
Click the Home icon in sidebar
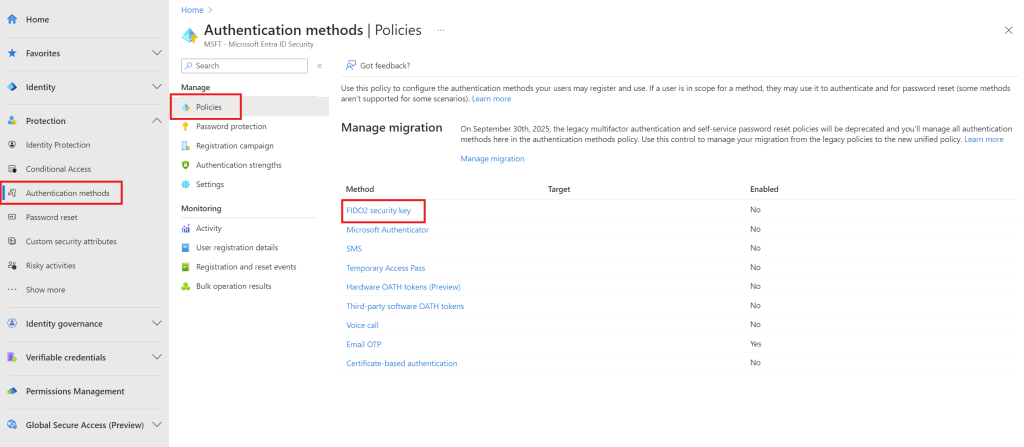tap(12, 19)
